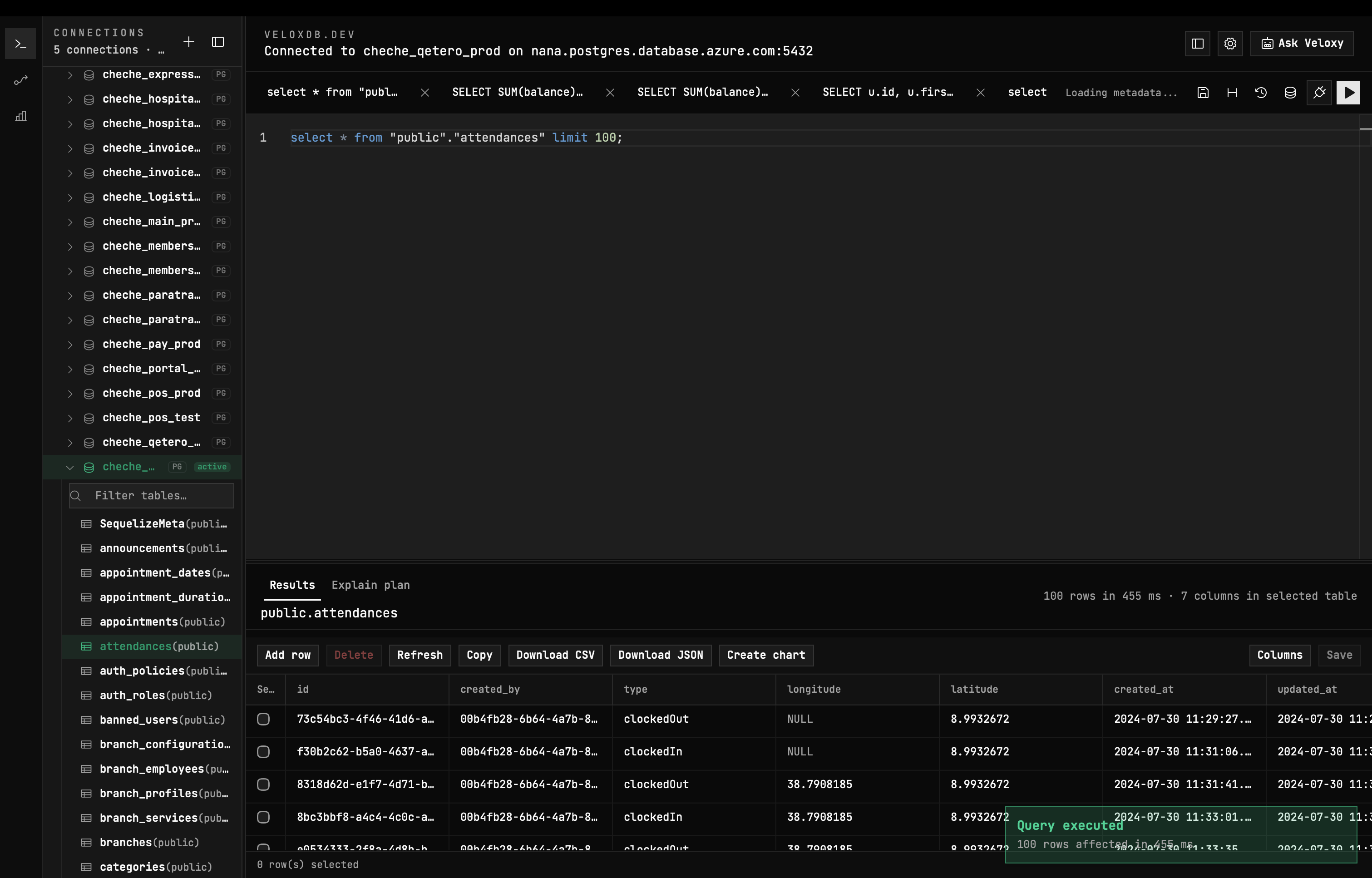Save the query with floppy disk icon
This screenshot has width=1372, height=878.
point(1203,92)
